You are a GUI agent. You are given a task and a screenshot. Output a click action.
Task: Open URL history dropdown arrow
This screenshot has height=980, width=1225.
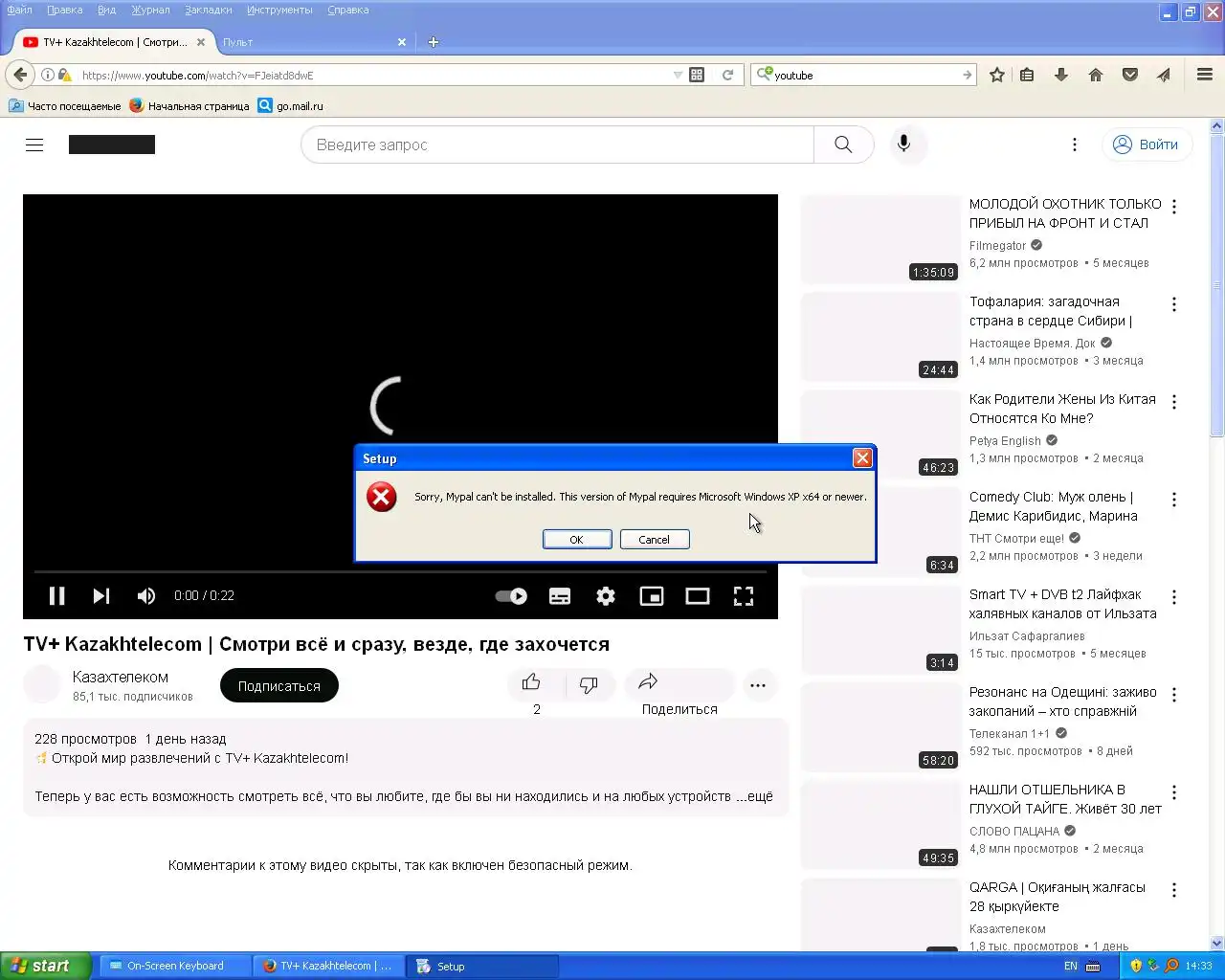point(678,75)
